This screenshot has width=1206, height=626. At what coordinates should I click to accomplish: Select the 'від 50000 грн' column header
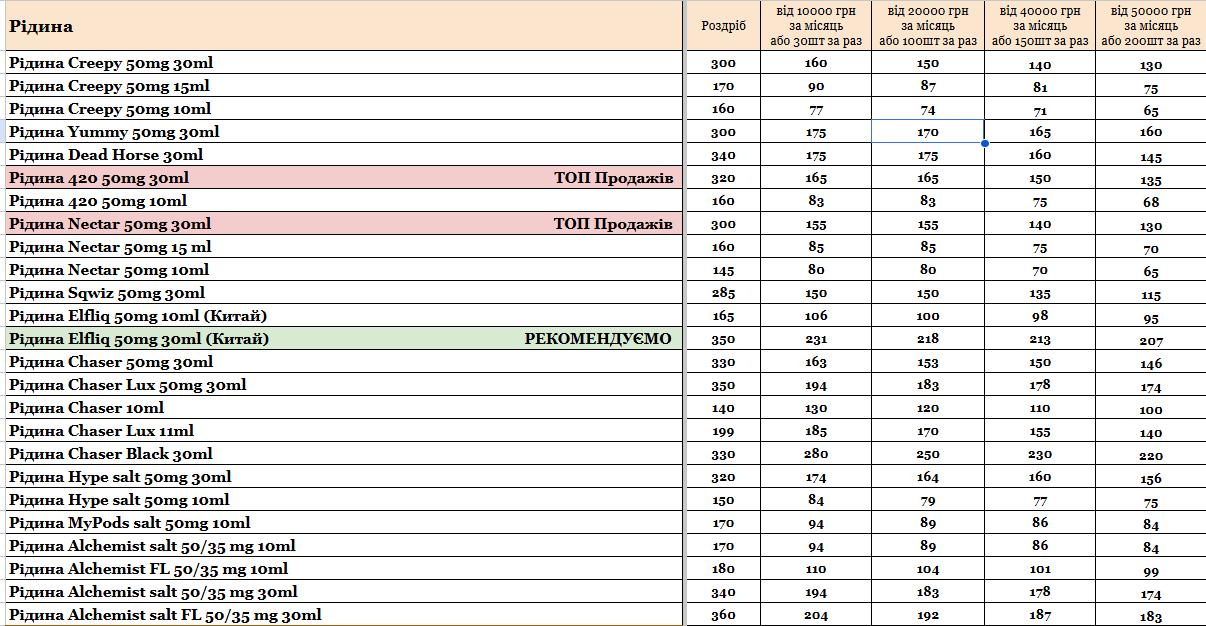coord(1151,26)
